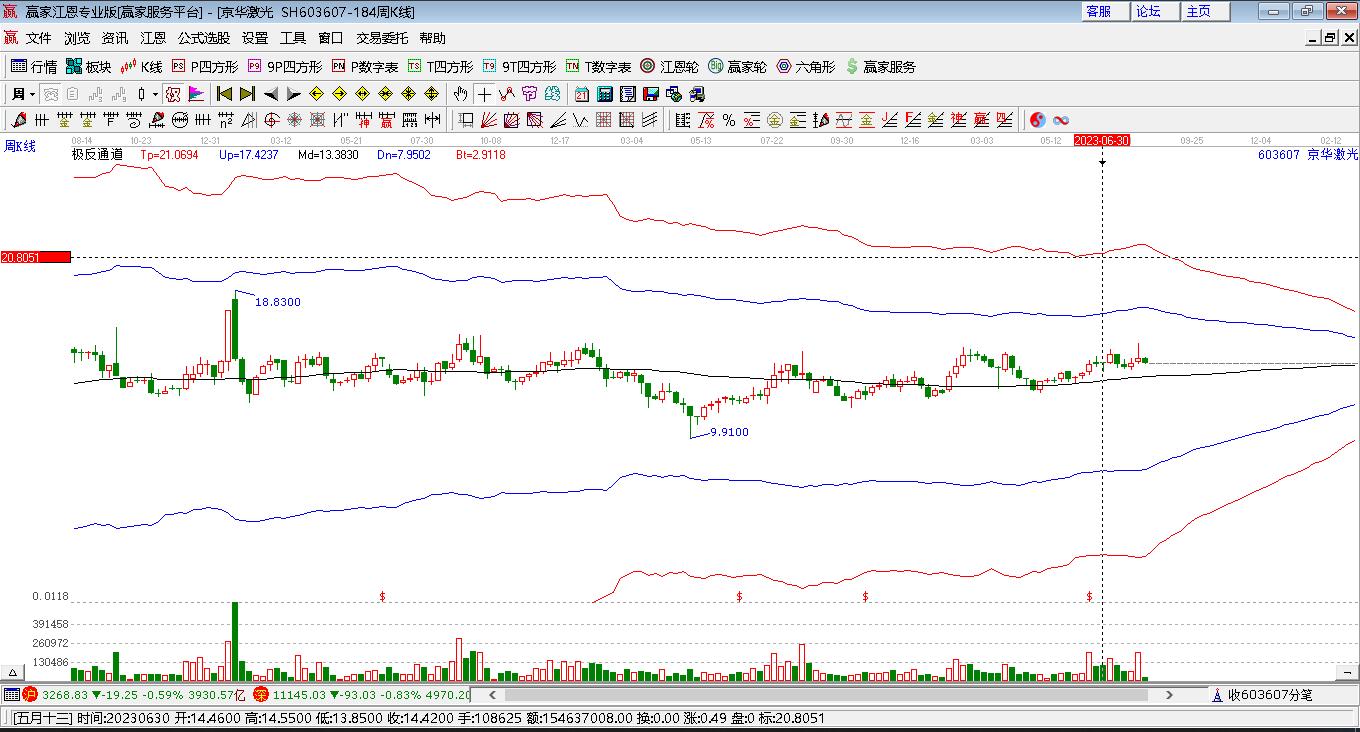
Task: Toggle the crosshair cursor tool
Action: pyautogui.click(x=484, y=94)
